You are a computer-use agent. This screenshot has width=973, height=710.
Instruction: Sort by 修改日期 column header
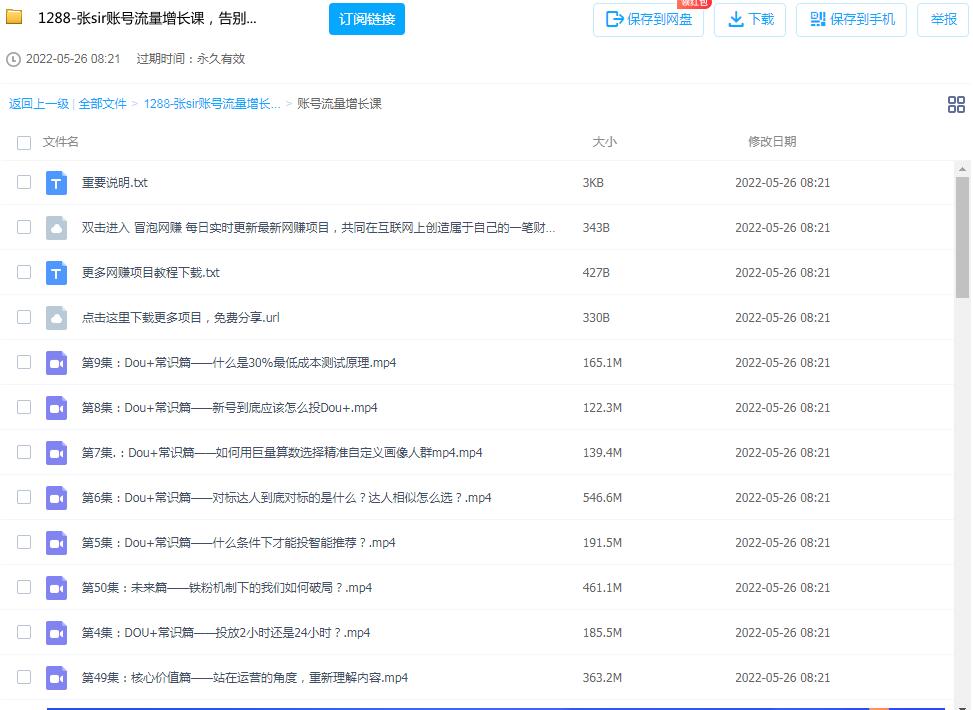pyautogui.click(x=772, y=142)
